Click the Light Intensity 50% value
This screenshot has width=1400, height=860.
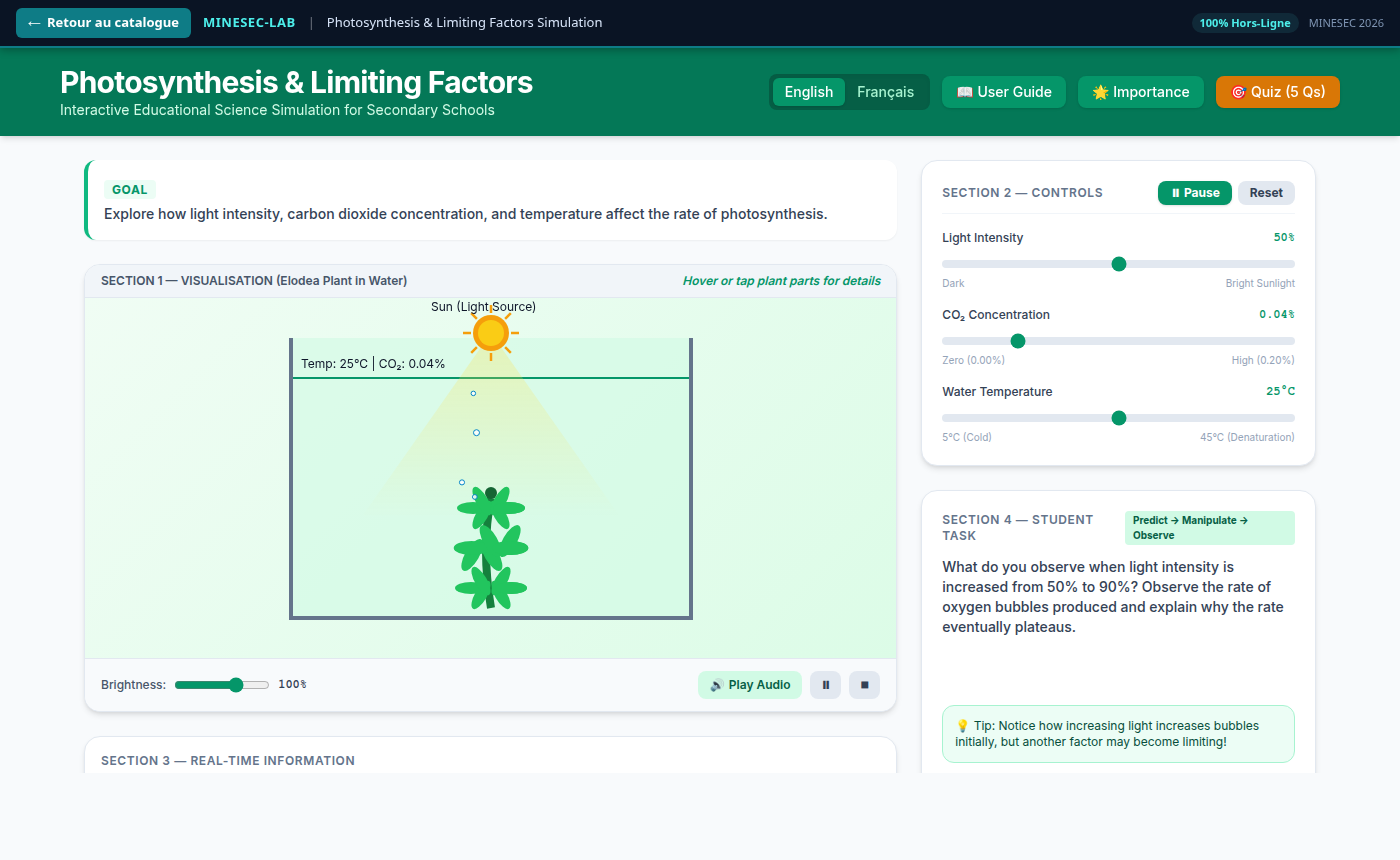[x=1284, y=238]
